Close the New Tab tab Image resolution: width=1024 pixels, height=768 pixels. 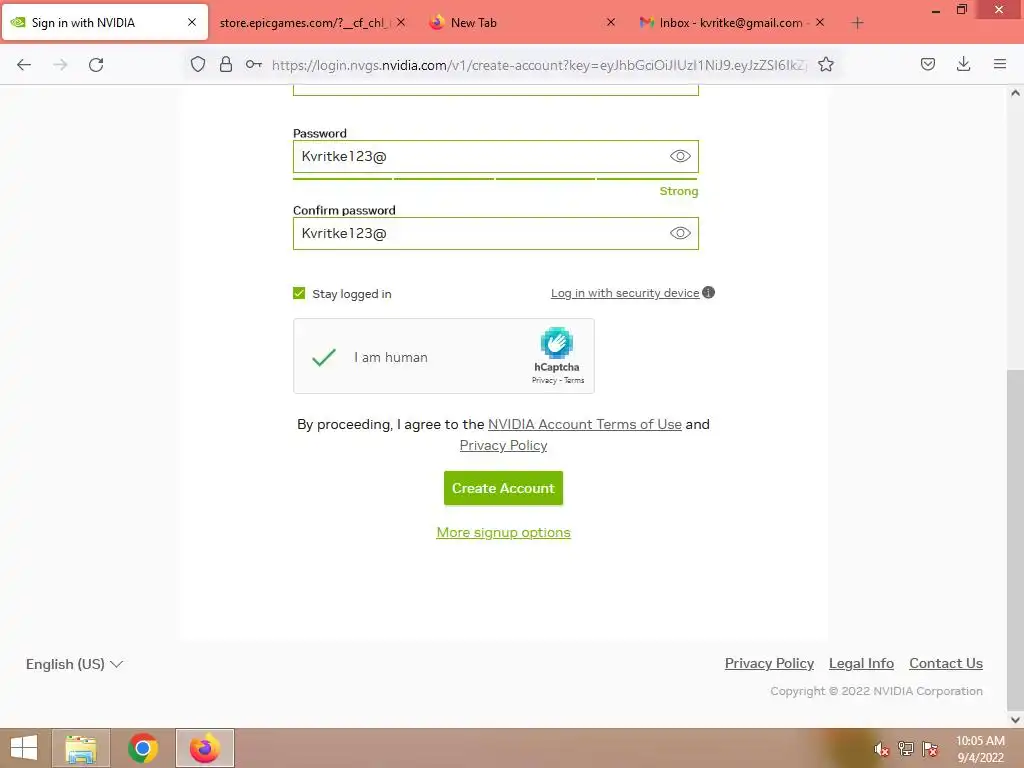click(x=611, y=22)
